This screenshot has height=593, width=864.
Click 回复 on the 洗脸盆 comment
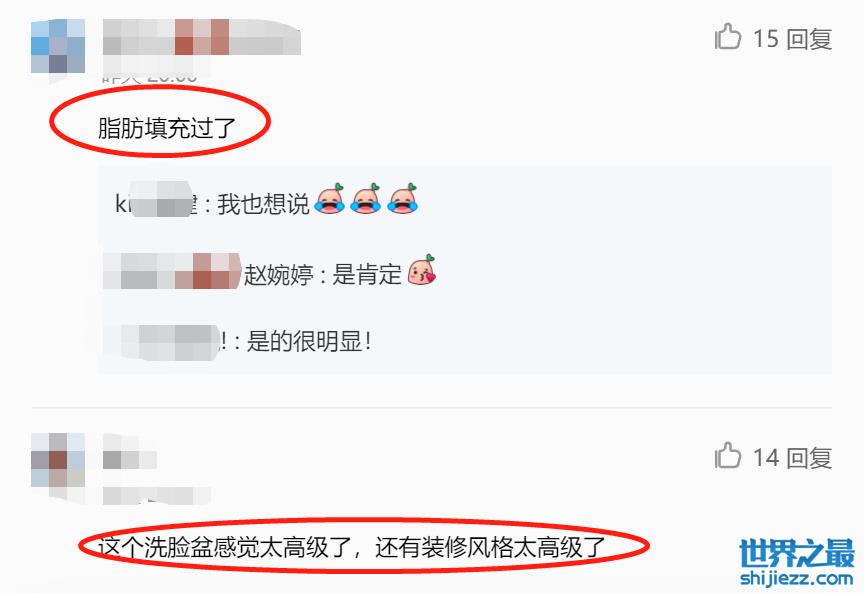809,458
